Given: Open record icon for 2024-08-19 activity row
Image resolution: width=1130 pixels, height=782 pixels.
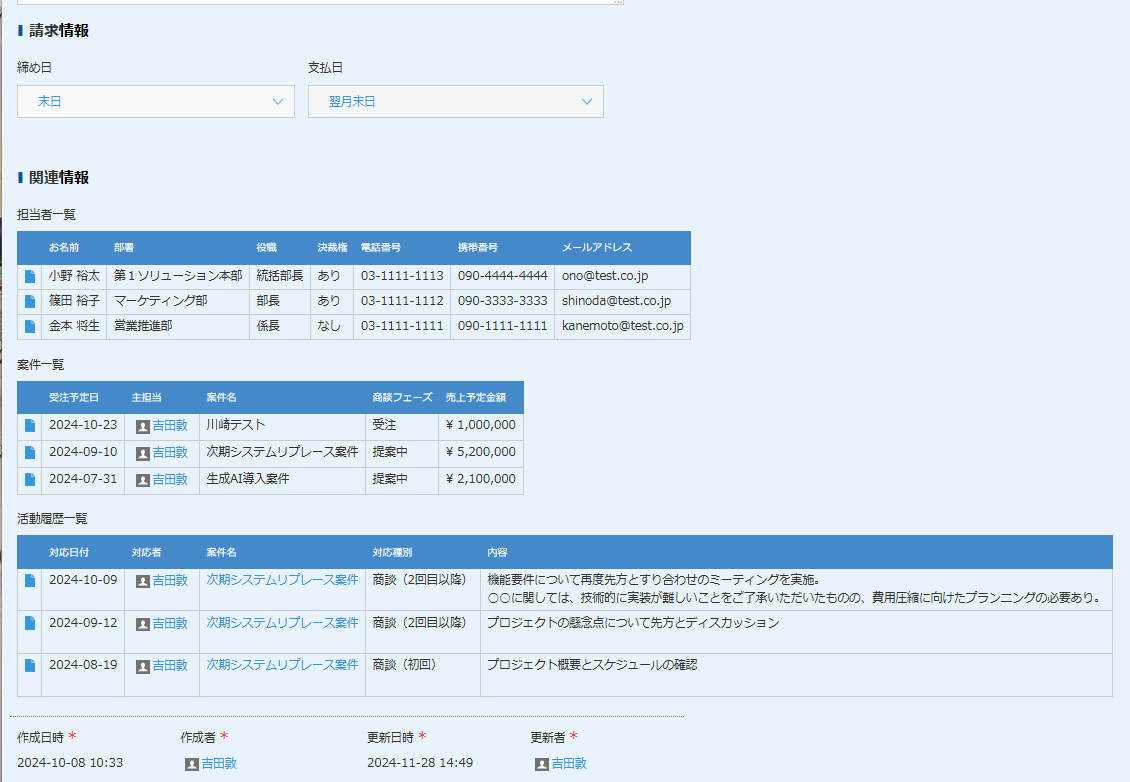Looking at the screenshot, I should (x=30, y=665).
